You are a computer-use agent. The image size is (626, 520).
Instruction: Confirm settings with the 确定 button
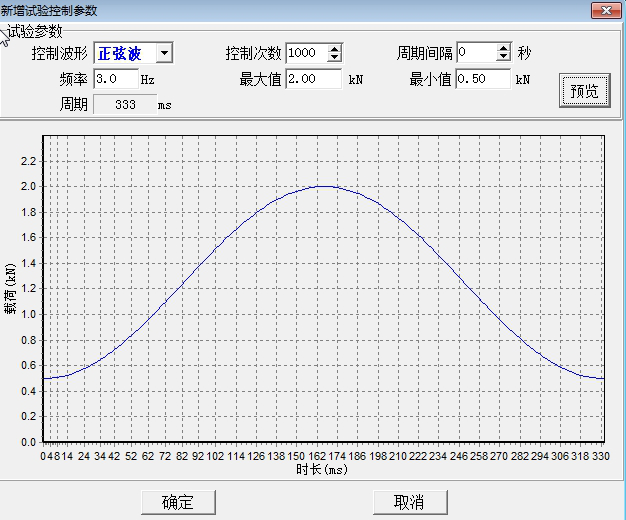click(178, 502)
